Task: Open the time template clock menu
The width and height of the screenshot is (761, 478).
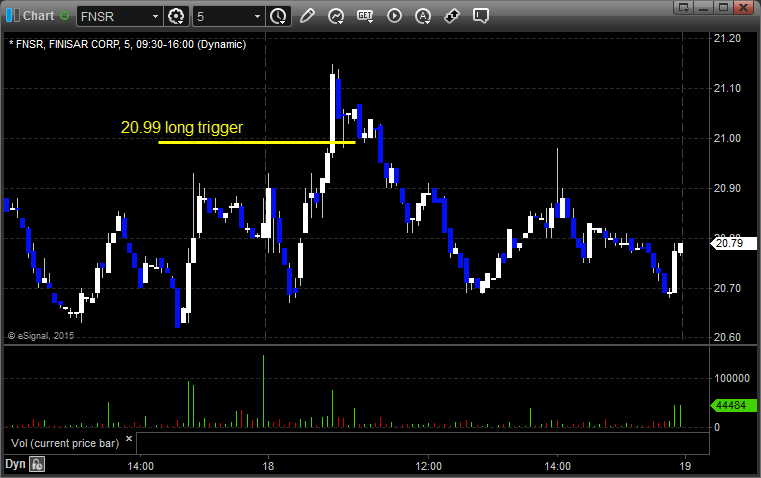Action: [x=279, y=16]
